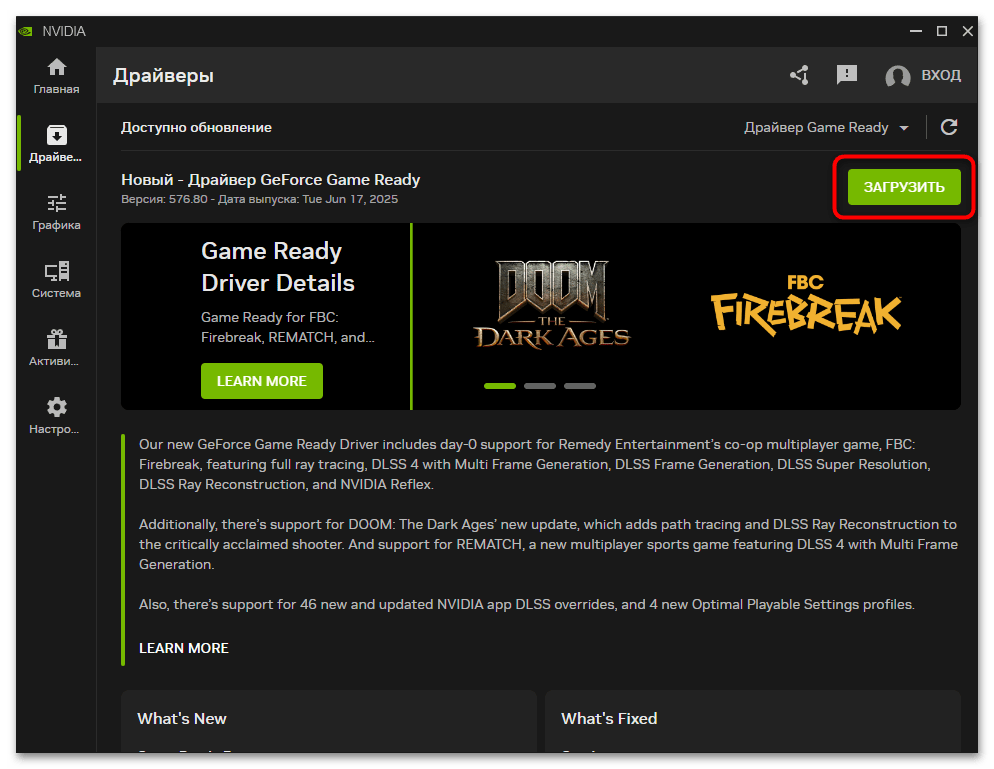Open the Главная home section

[x=56, y=76]
